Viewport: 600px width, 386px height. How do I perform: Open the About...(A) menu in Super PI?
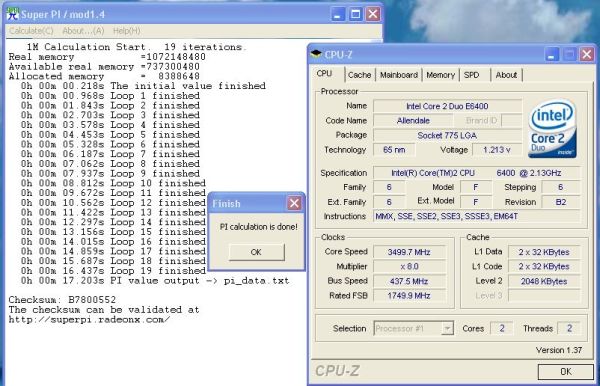point(83,31)
